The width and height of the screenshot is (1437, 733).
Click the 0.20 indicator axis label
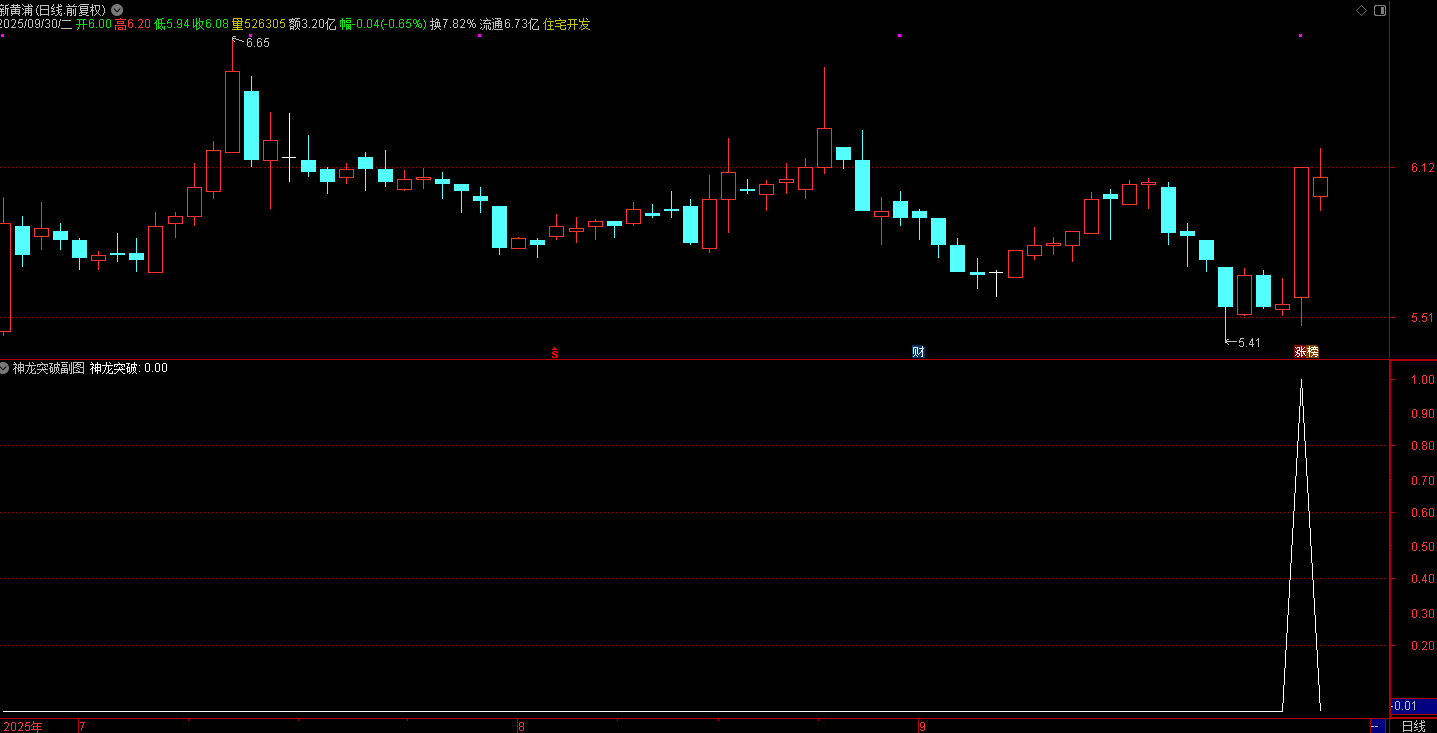[x=1423, y=646]
